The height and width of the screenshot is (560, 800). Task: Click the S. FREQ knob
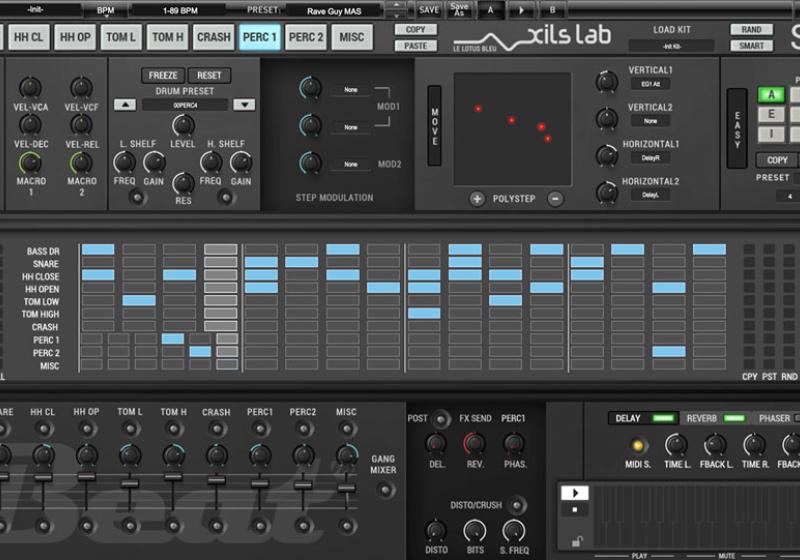click(513, 531)
